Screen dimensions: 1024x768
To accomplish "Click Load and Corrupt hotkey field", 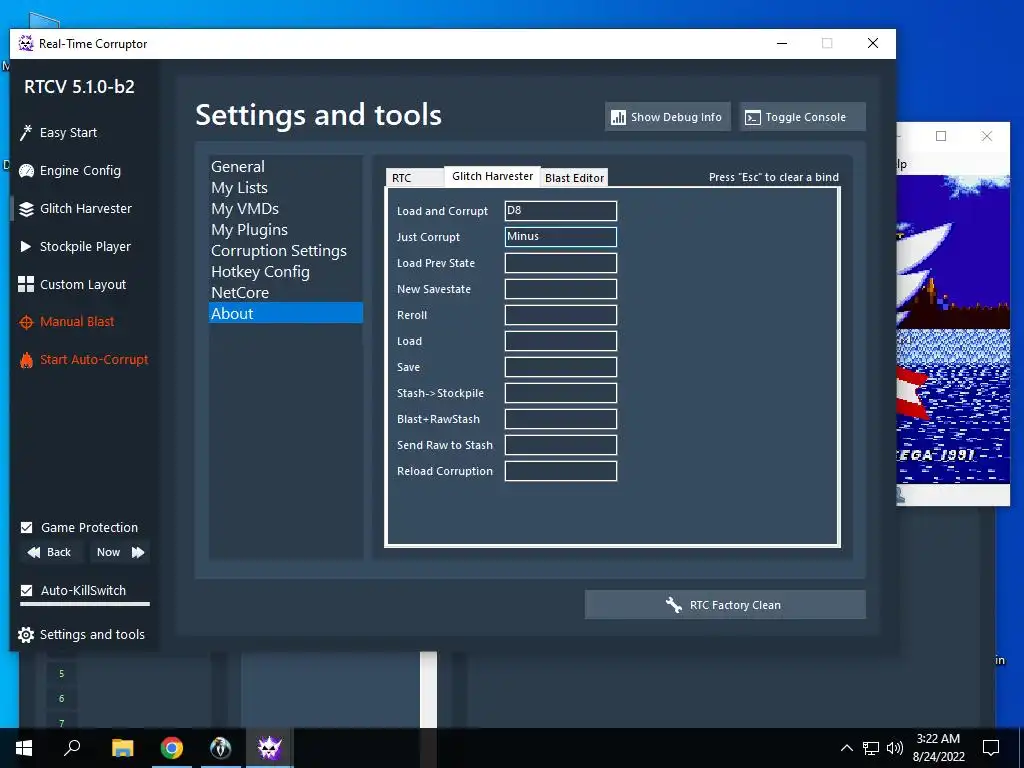I will click(x=560, y=211).
